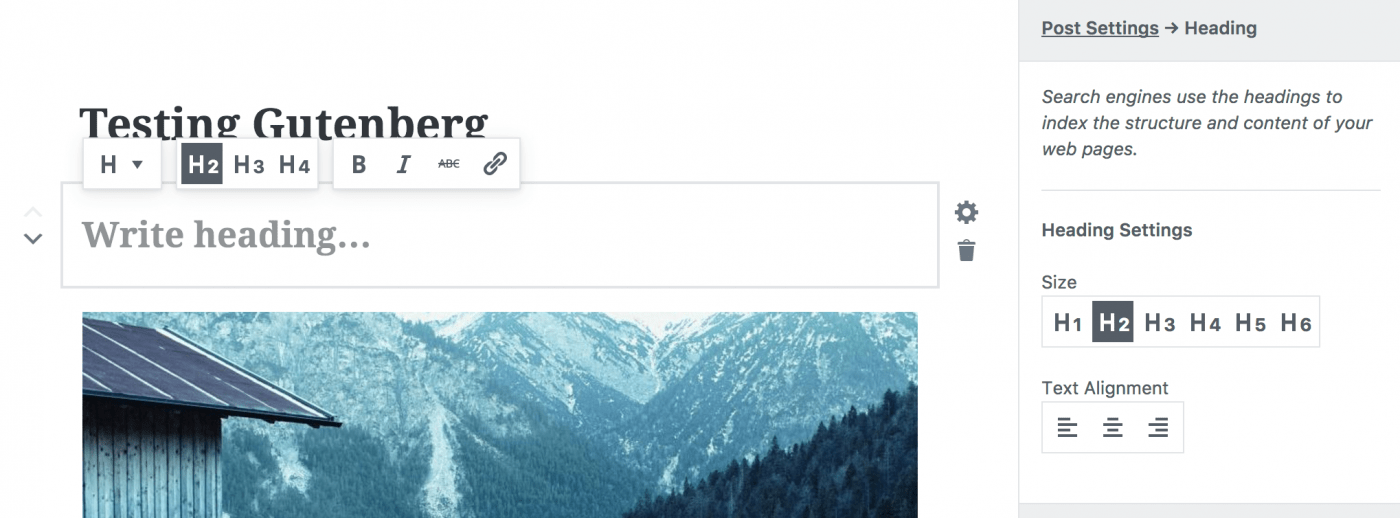Select H3 in the block toolbar
This screenshot has height=518, width=1400.
pos(248,164)
